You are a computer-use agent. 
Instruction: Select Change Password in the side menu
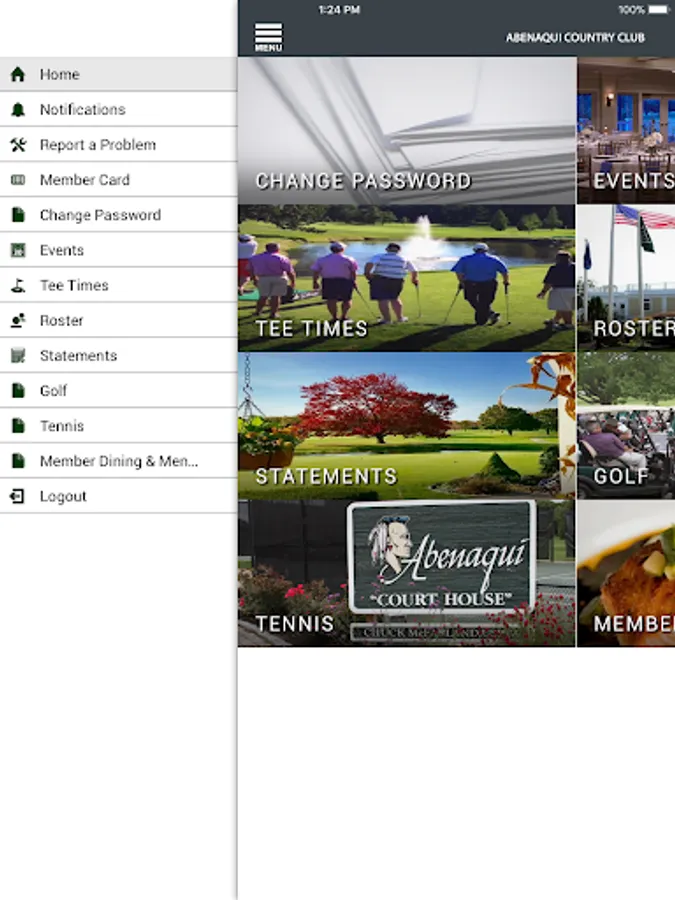(118, 215)
